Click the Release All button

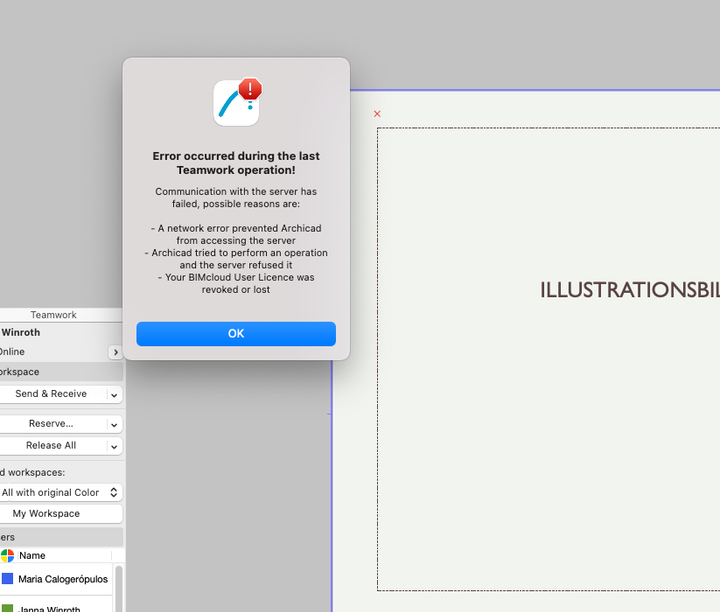51,446
